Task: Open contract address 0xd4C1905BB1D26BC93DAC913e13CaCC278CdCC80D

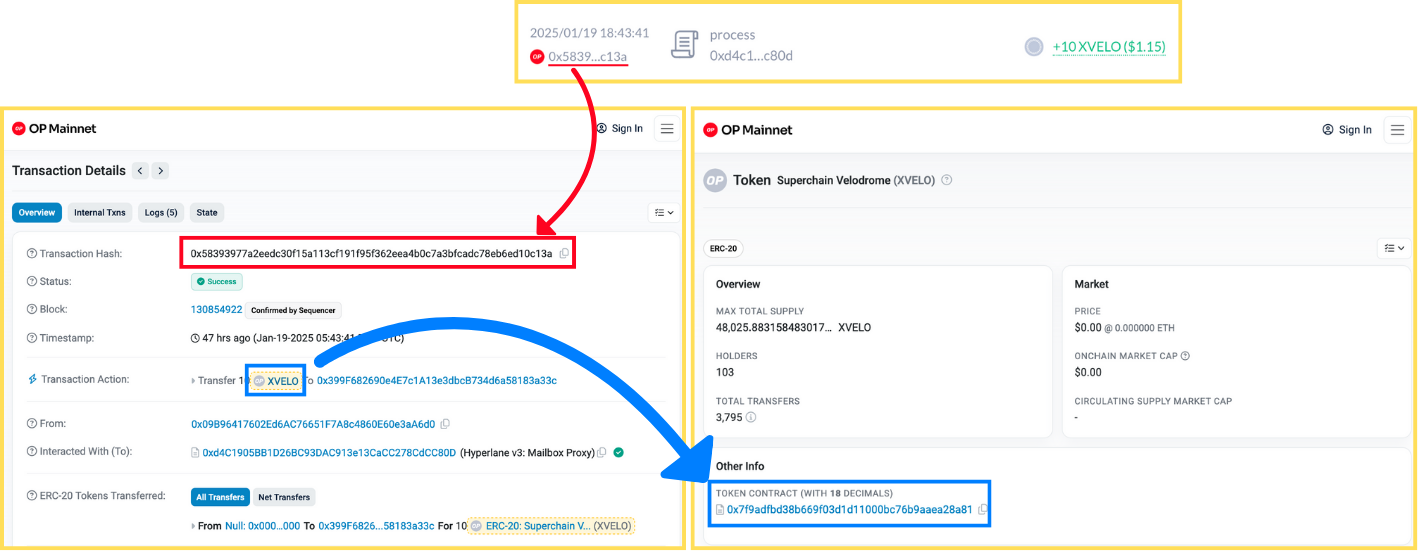Action: coord(329,453)
